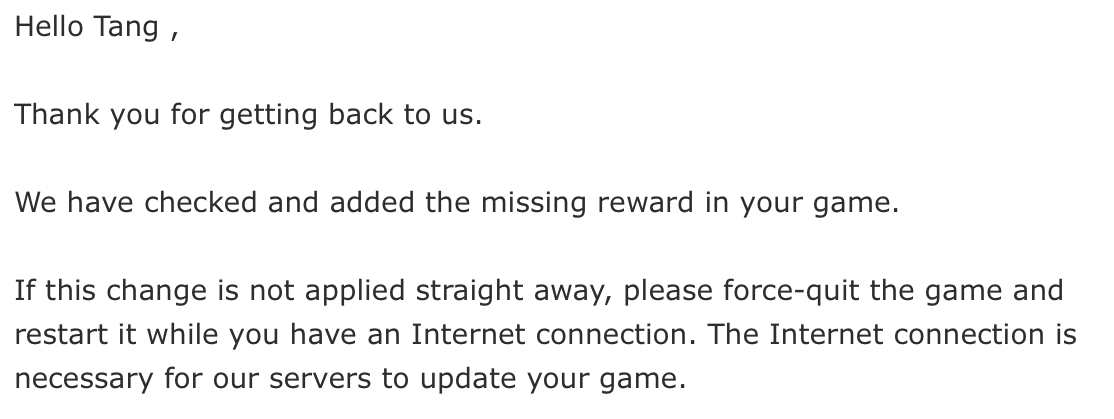This screenshot has height=419, width=1114.
Task: Click the sentence "Thank you for getting back to us."
Action: [248, 116]
